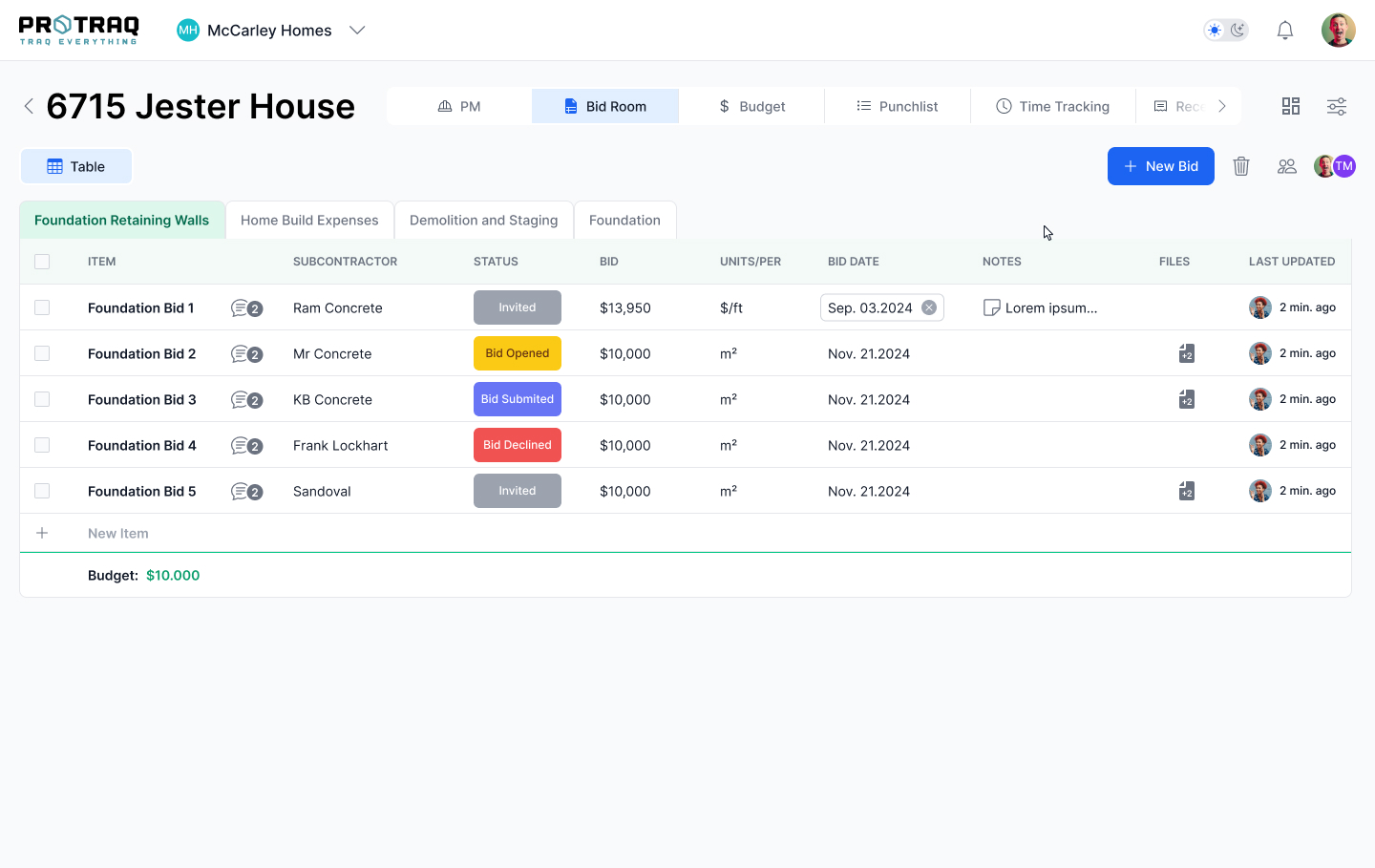Add a New Item row

tap(117, 534)
